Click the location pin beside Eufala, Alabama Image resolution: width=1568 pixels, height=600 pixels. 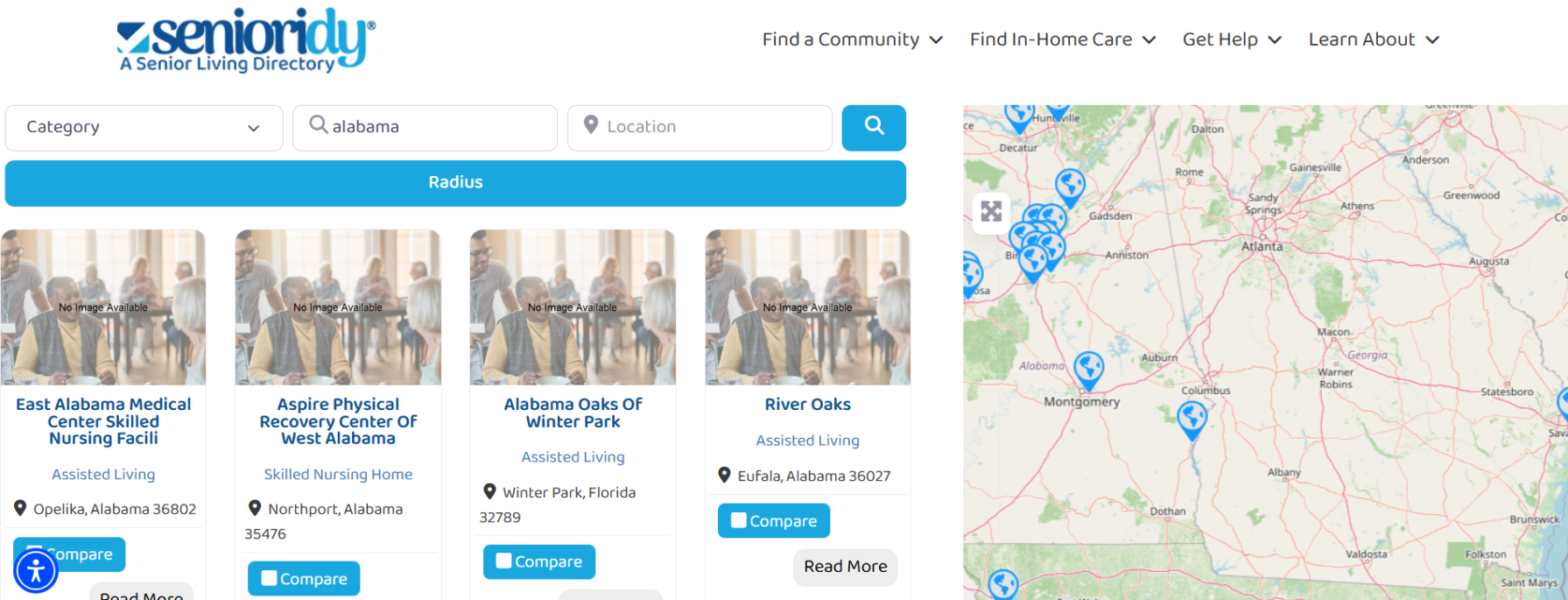724,475
